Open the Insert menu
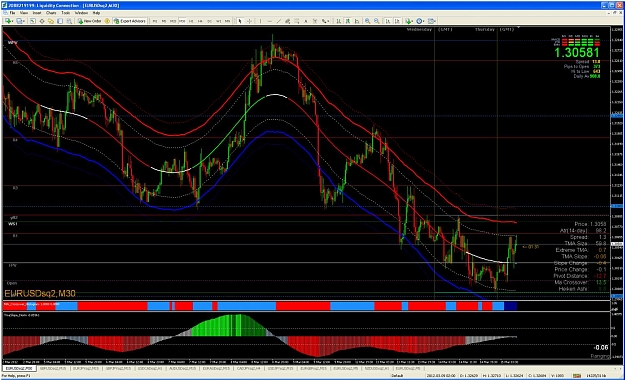Image resolution: width=625 pixels, height=380 pixels. (37, 13)
